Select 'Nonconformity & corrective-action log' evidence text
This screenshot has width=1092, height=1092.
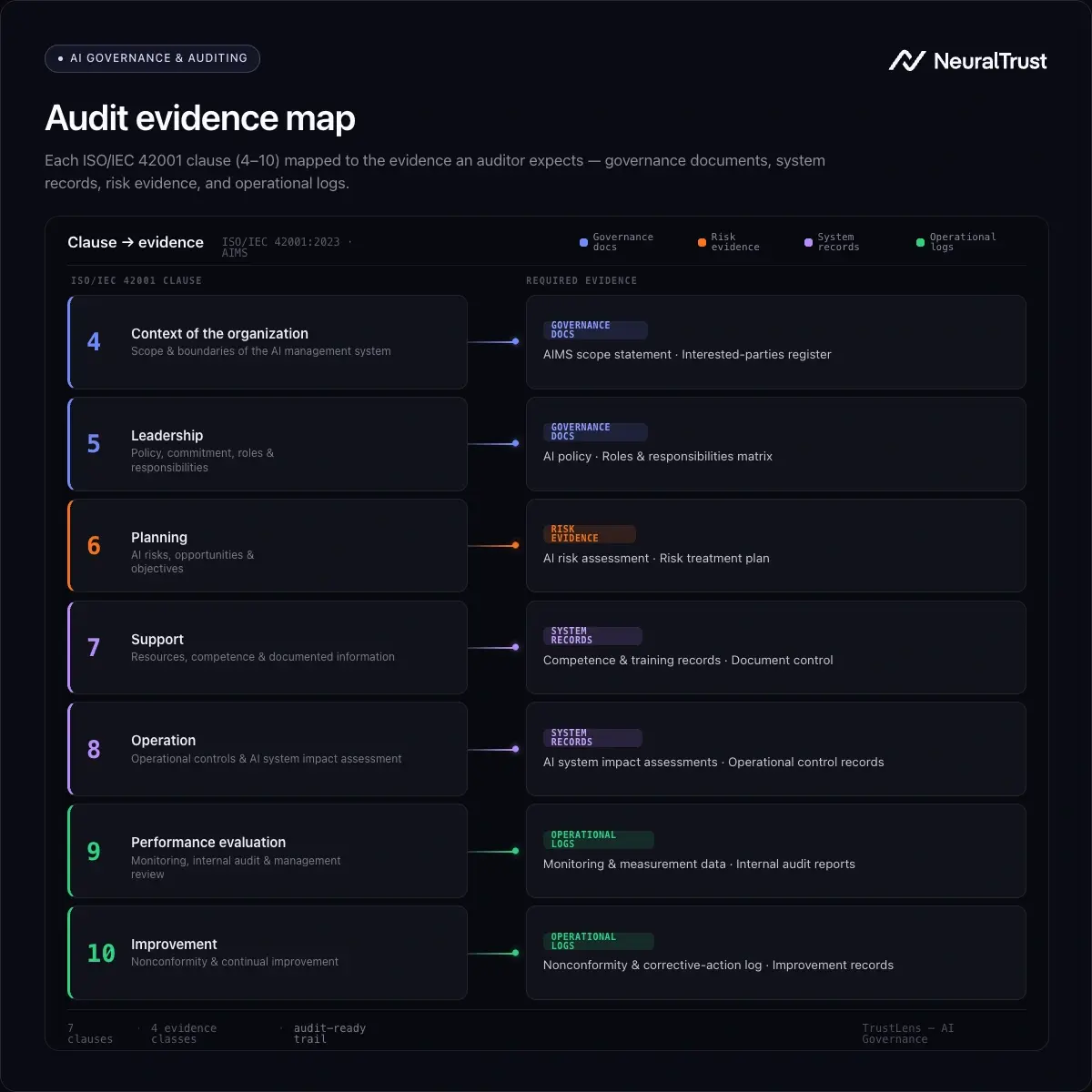pyautogui.click(x=652, y=966)
